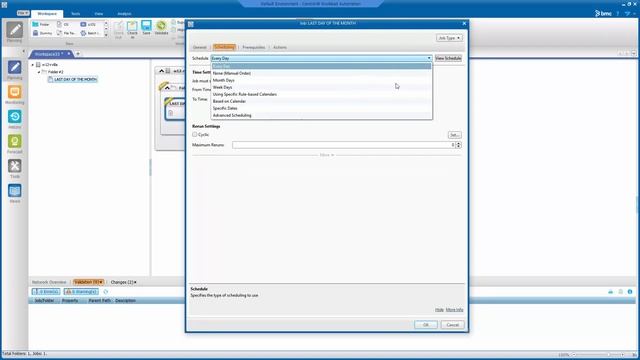Click the help question mark in header

click(618, 13)
